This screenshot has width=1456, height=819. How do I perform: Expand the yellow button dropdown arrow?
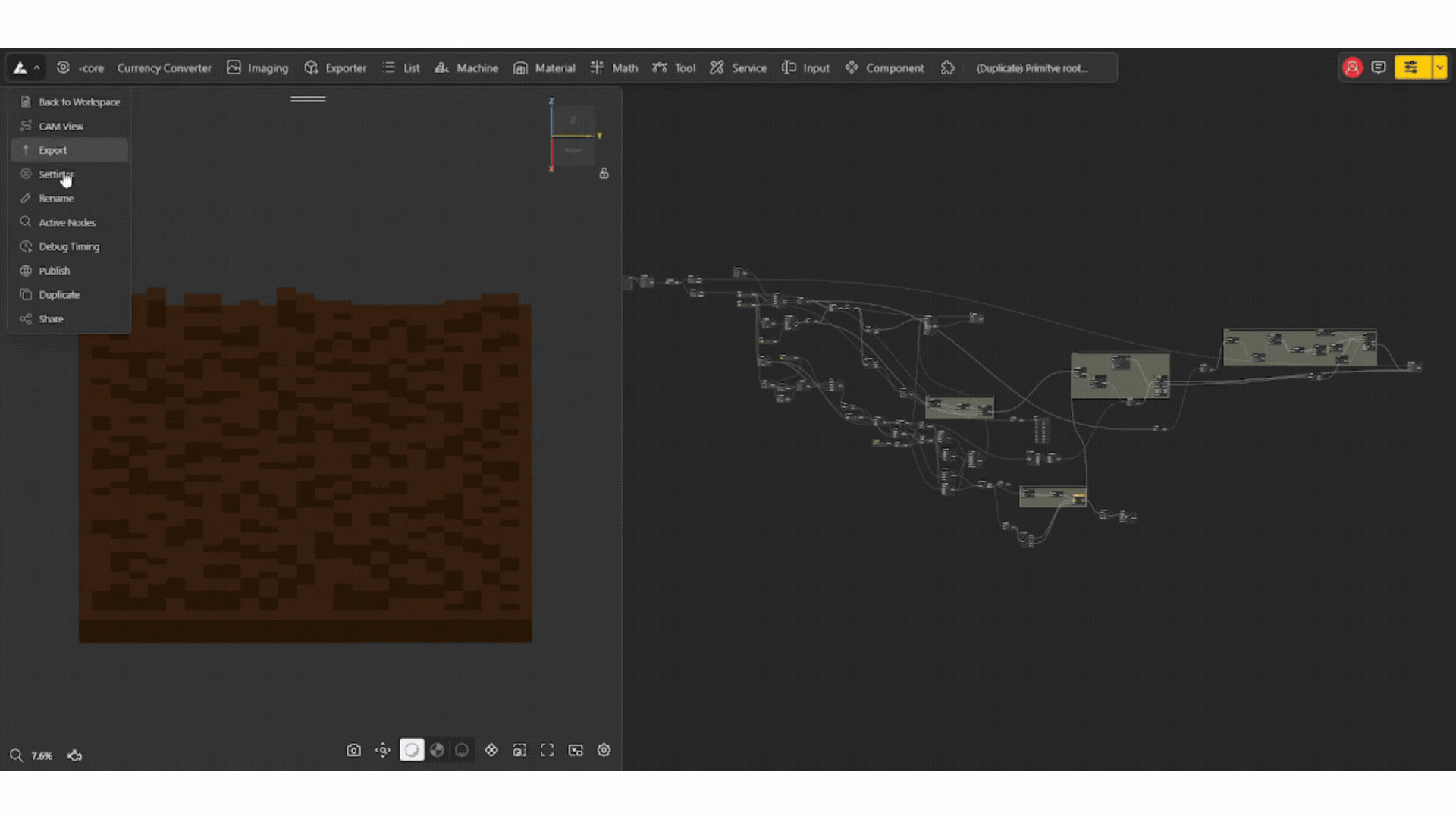1439,67
